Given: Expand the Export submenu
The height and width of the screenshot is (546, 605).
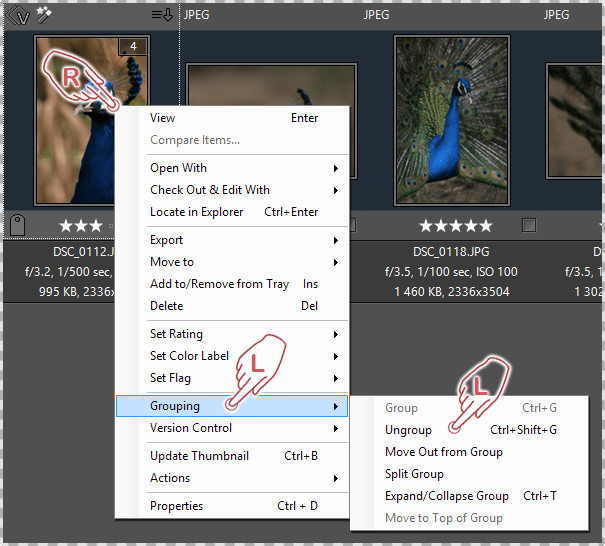Looking at the screenshot, I should point(233,240).
